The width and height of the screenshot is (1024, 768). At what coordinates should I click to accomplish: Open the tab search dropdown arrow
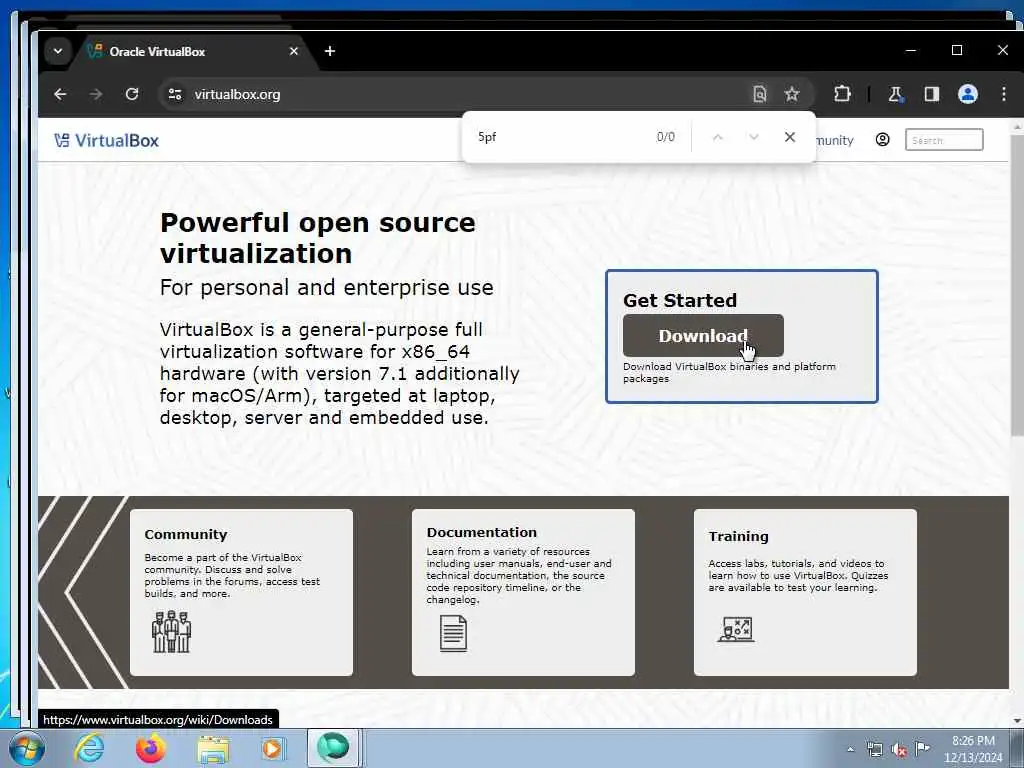tap(58, 51)
